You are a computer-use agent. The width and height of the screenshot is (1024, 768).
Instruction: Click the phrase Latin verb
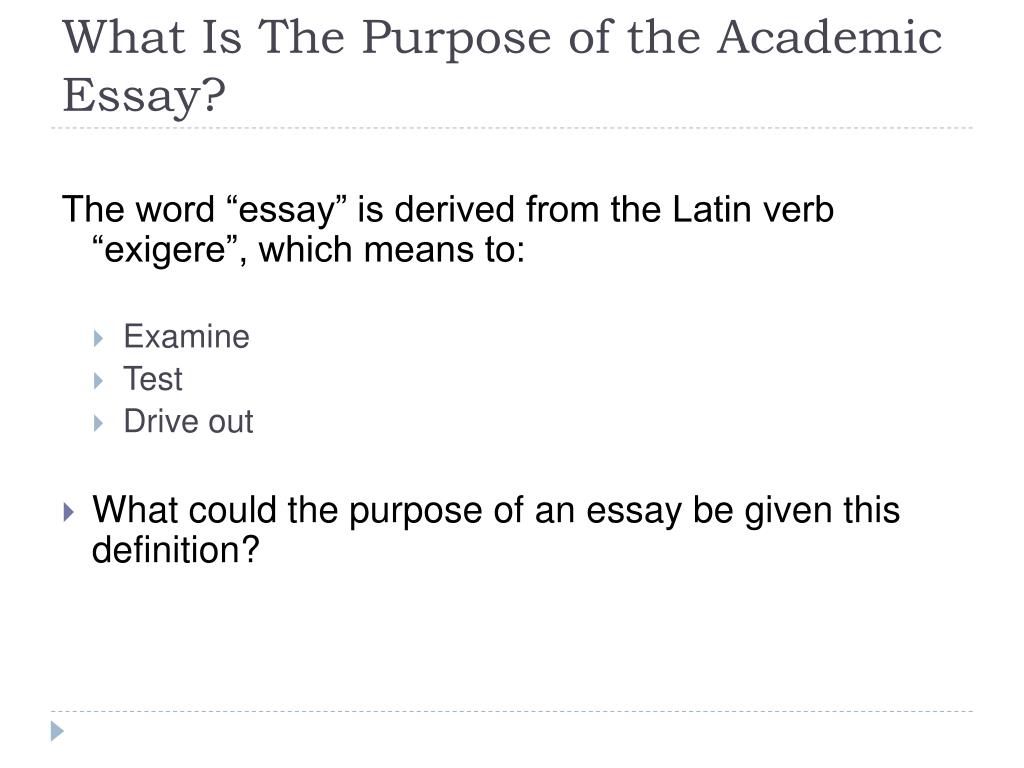pyautogui.click(x=753, y=210)
